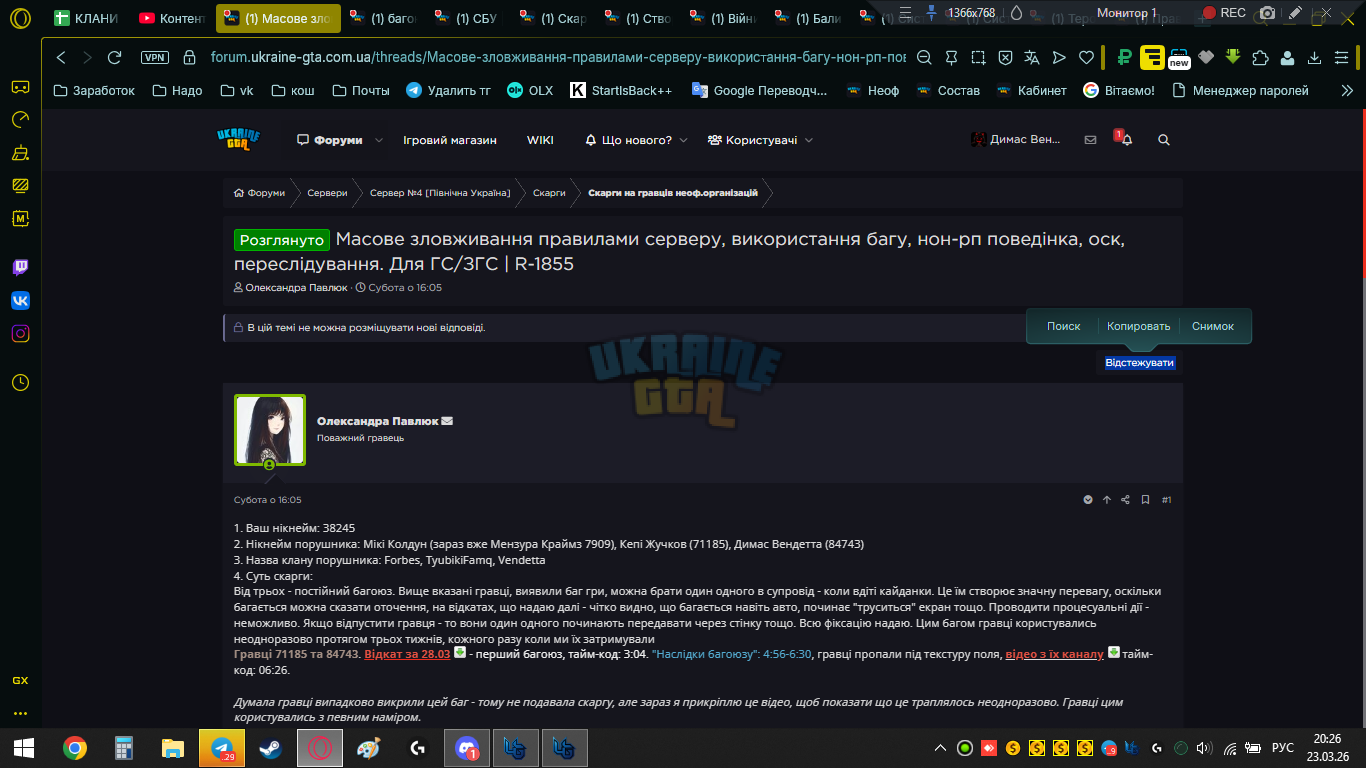The height and width of the screenshot is (768, 1366).
Task: Open Менеджер паролей bookmarks folder
Action: 1240,90
